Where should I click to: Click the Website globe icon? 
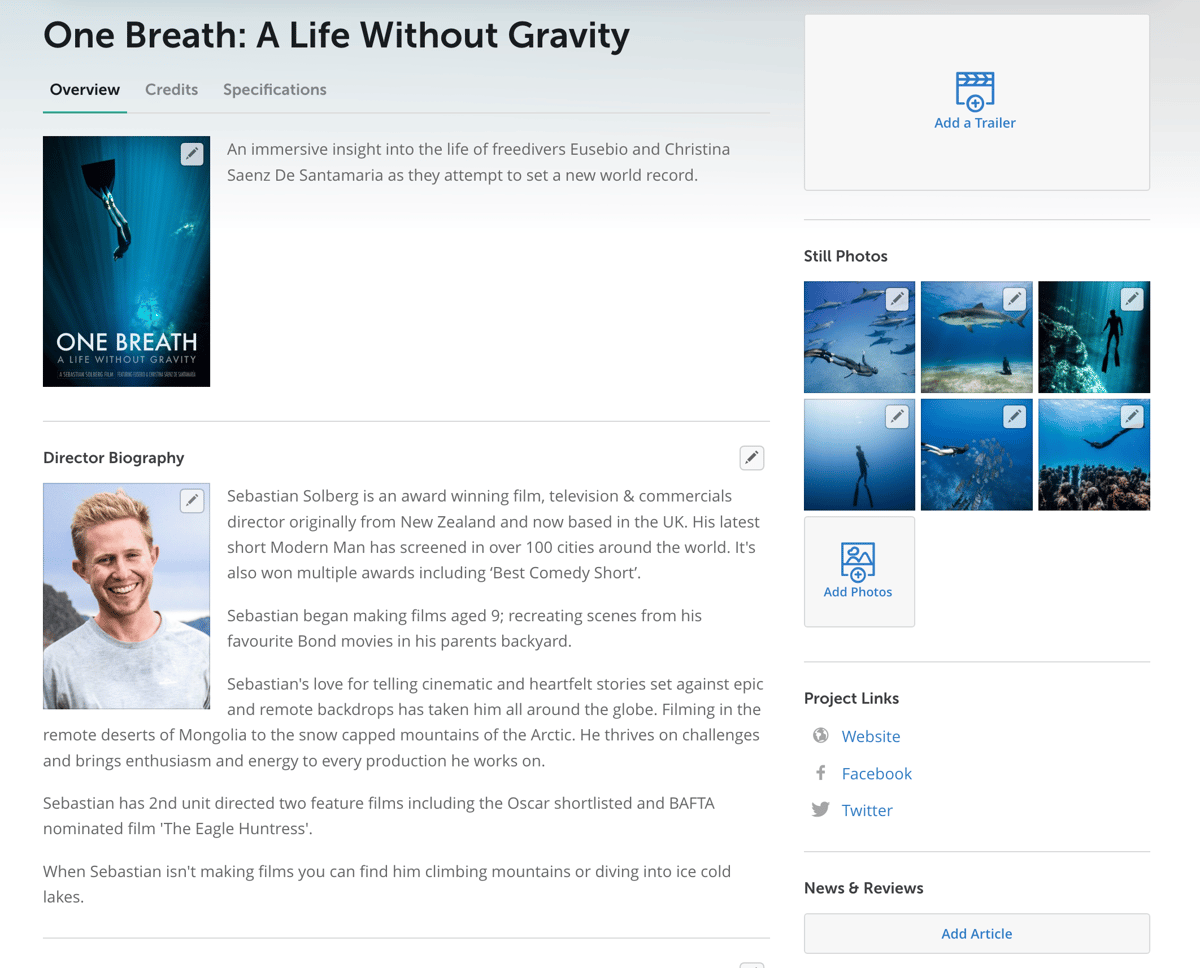tap(821, 736)
